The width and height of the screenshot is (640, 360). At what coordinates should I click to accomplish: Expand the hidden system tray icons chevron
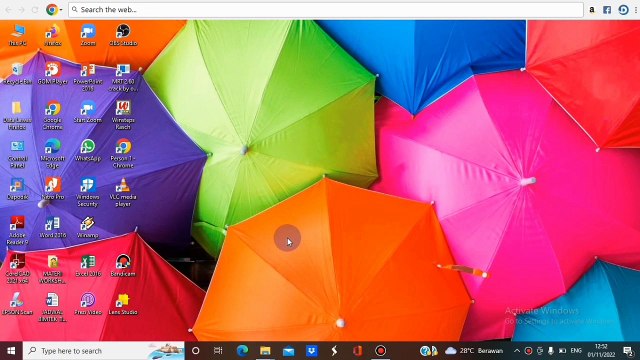tap(517, 351)
